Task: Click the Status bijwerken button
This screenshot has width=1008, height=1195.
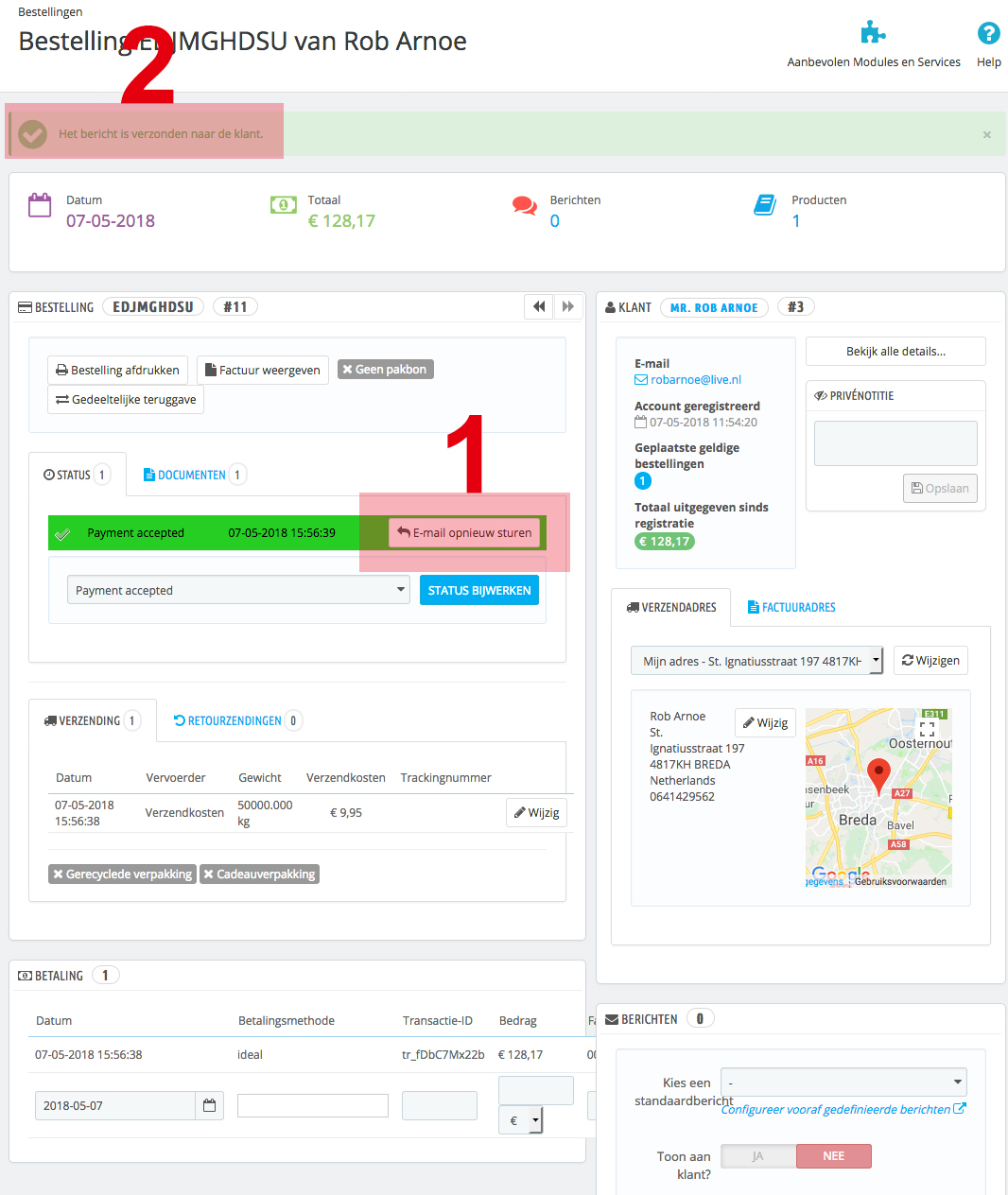Action: point(479,590)
